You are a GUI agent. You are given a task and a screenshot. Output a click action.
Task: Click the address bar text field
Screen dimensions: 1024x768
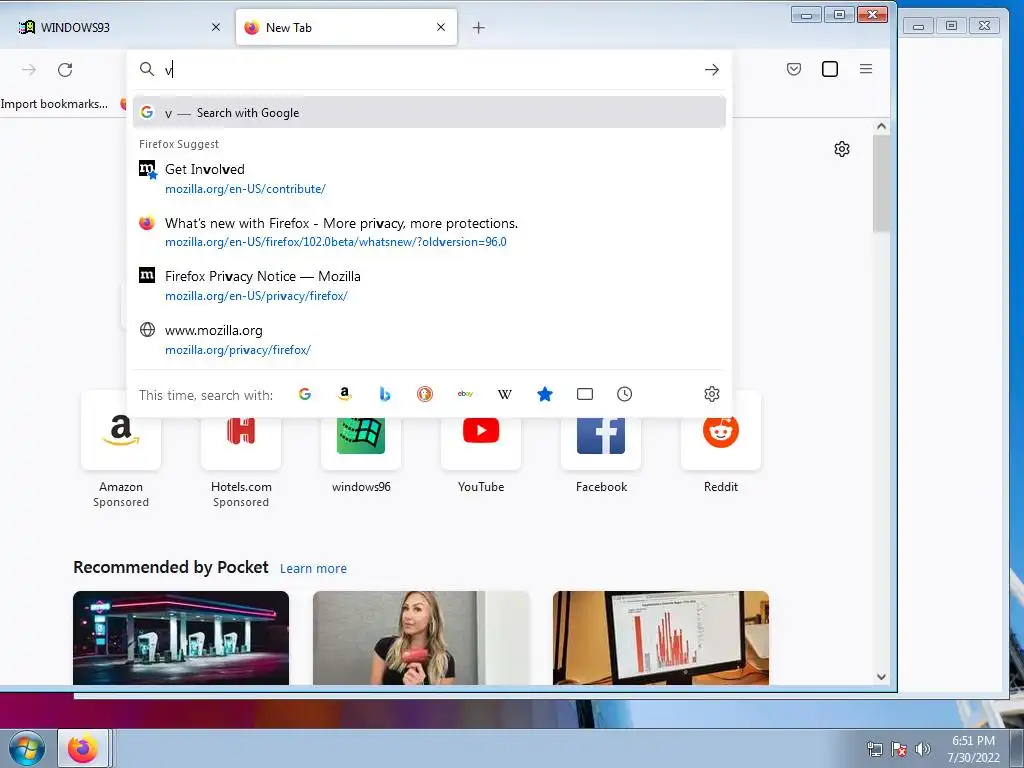(429, 70)
